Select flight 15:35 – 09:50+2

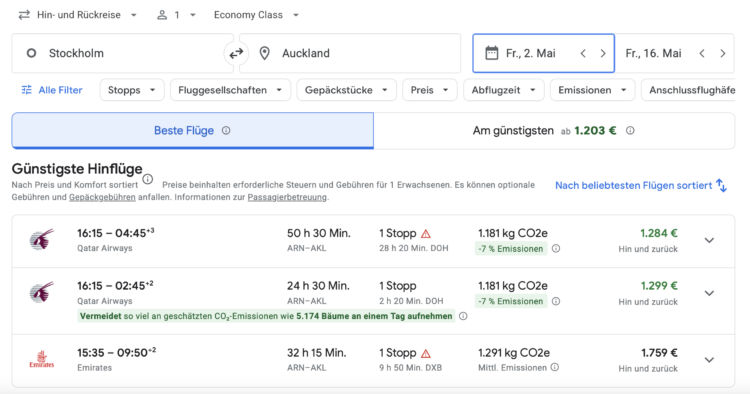pyautogui.click(x=373, y=361)
